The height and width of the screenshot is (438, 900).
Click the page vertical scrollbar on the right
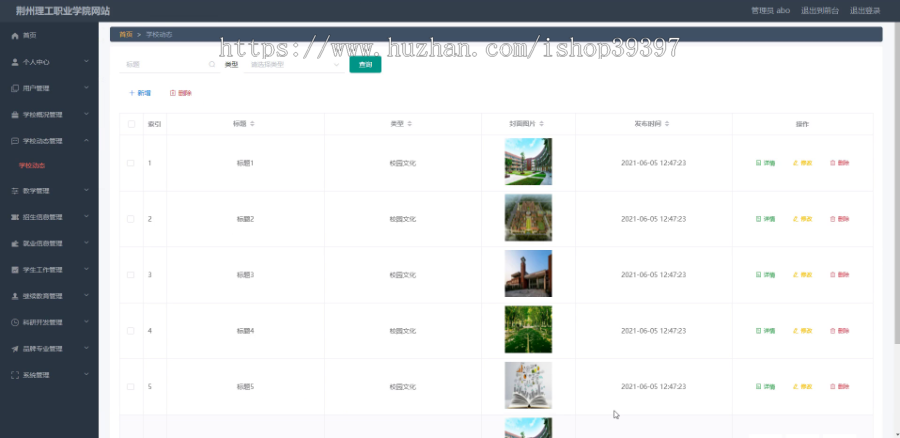(x=897, y=184)
